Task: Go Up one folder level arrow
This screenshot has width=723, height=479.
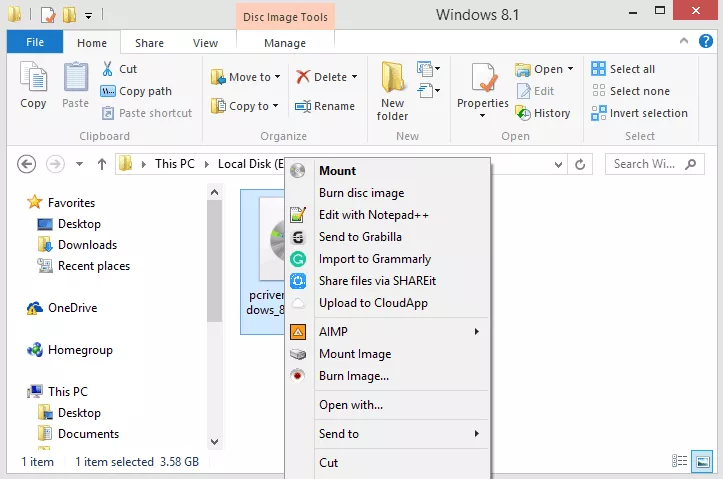Action: point(102,164)
